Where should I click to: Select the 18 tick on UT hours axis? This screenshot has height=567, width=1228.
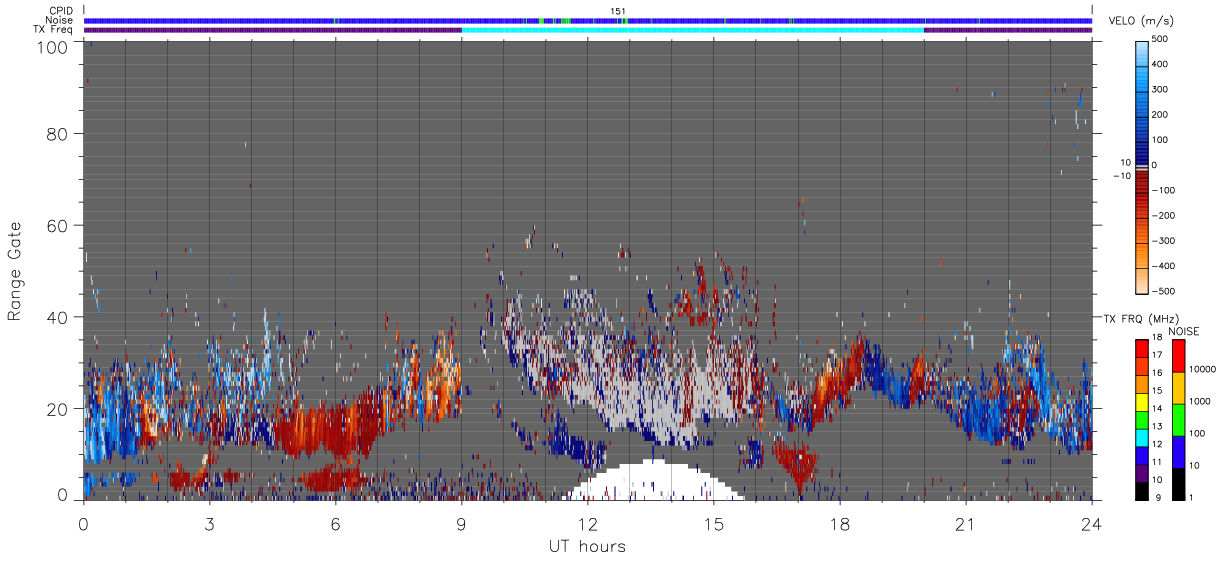[839, 524]
